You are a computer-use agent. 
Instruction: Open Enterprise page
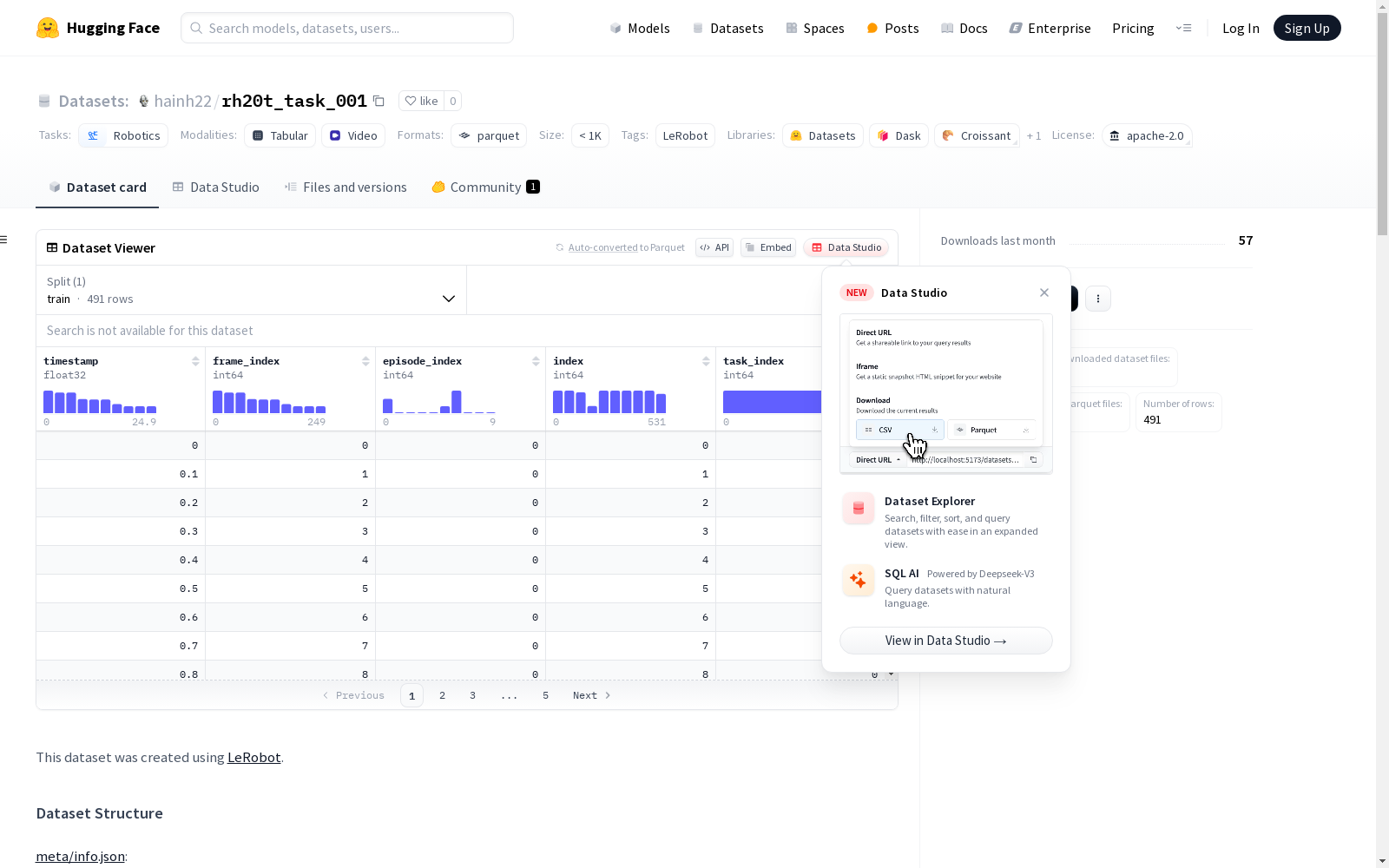[x=1050, y=28]
